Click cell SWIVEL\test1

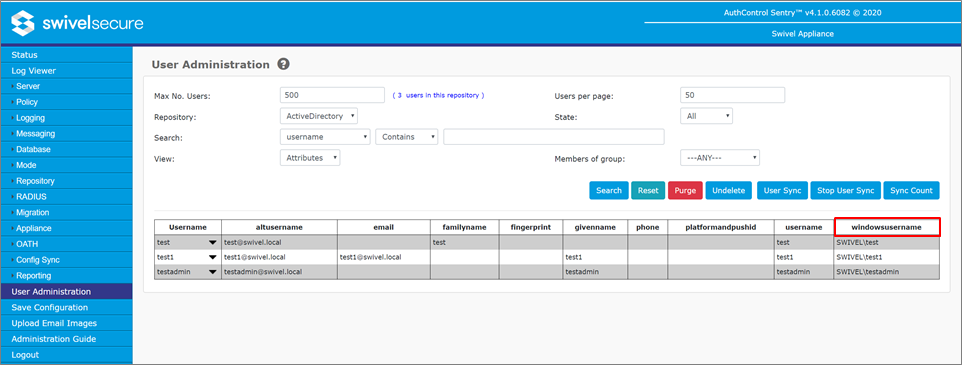(887, 257)
